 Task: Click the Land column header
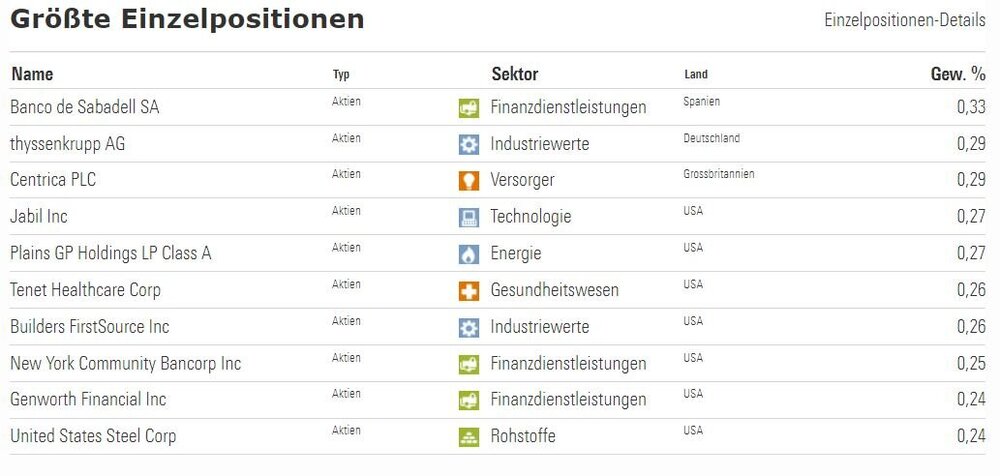coord(696,75)
